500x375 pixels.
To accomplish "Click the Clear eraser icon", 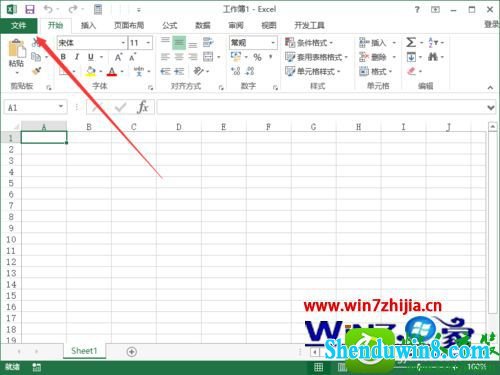I will (411, 71).
